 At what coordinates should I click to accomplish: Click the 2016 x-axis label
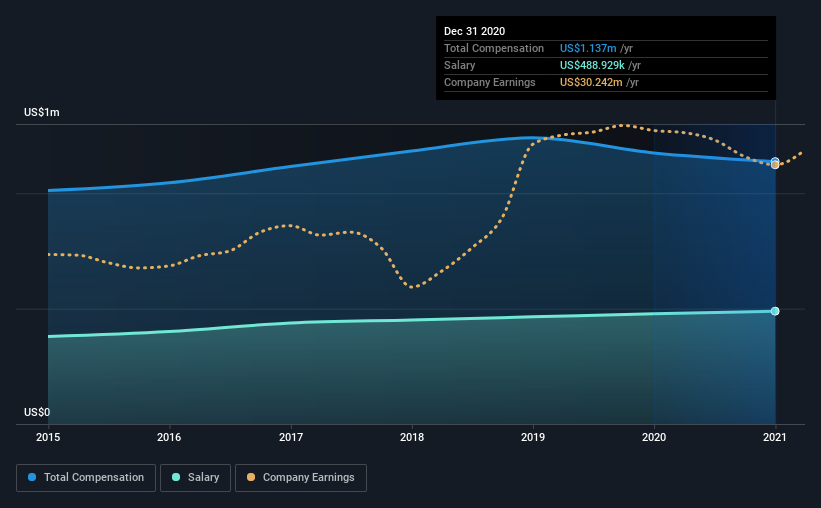point(169,437)
